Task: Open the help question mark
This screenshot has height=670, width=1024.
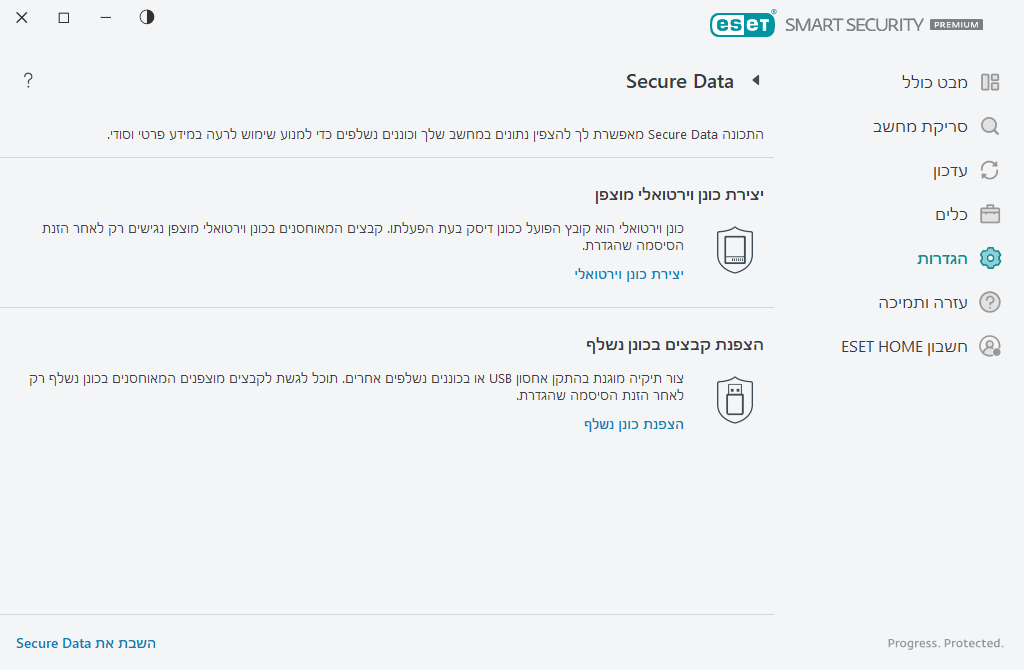Action: 28,80
